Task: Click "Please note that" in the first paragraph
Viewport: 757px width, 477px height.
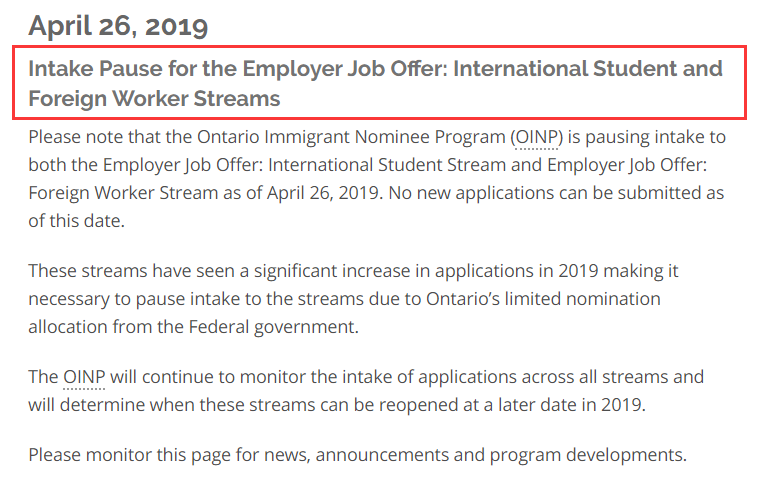Action: (86, 136)
